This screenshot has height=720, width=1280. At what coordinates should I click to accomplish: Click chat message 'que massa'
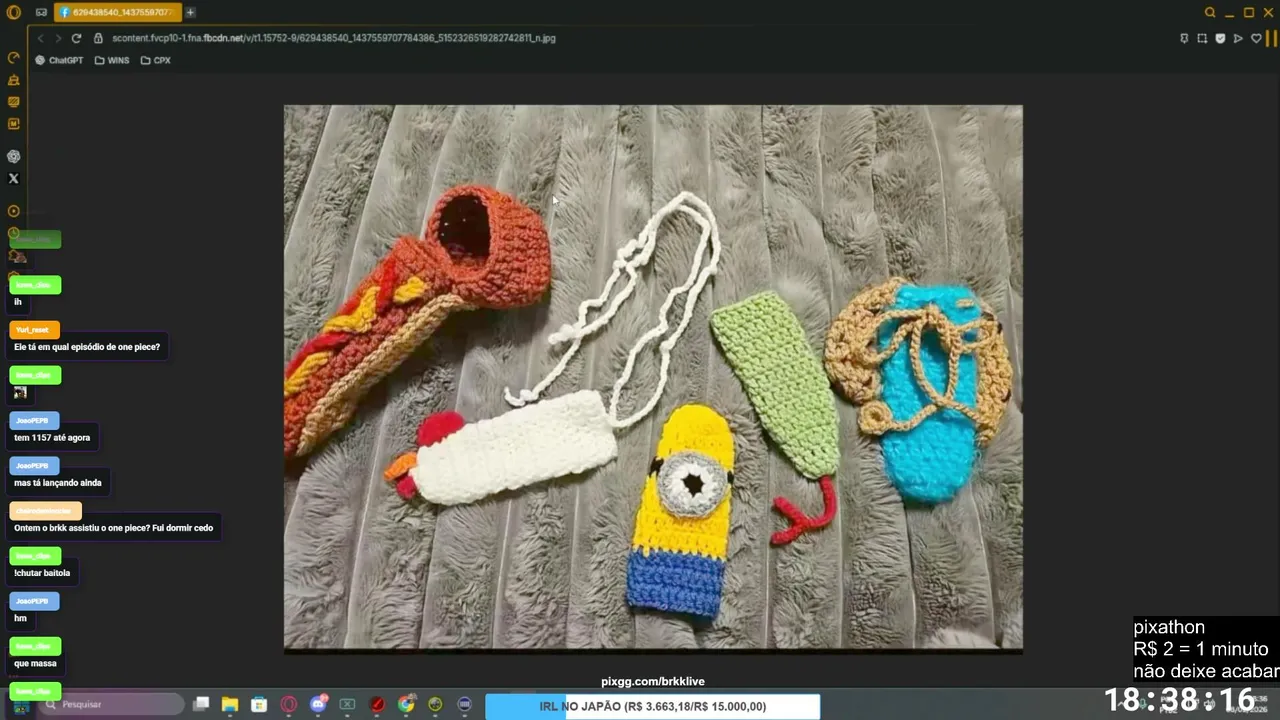click(35, 663)
